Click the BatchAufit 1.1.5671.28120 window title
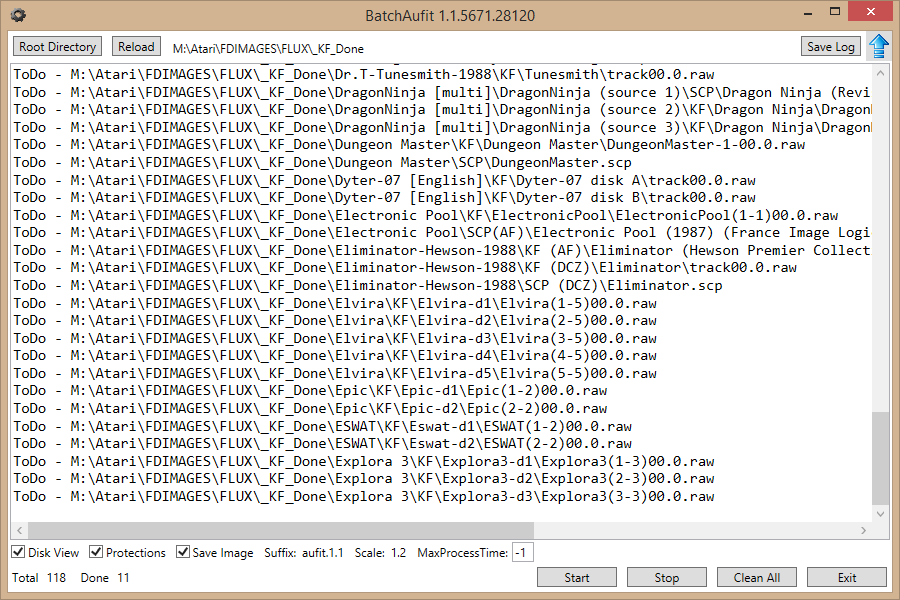 [450, 16]
